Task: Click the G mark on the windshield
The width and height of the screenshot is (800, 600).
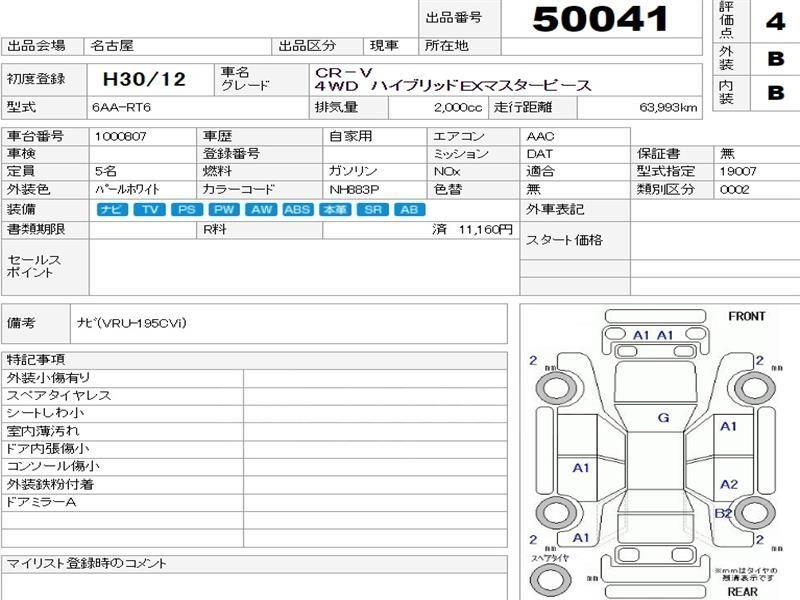Action: 663,418
